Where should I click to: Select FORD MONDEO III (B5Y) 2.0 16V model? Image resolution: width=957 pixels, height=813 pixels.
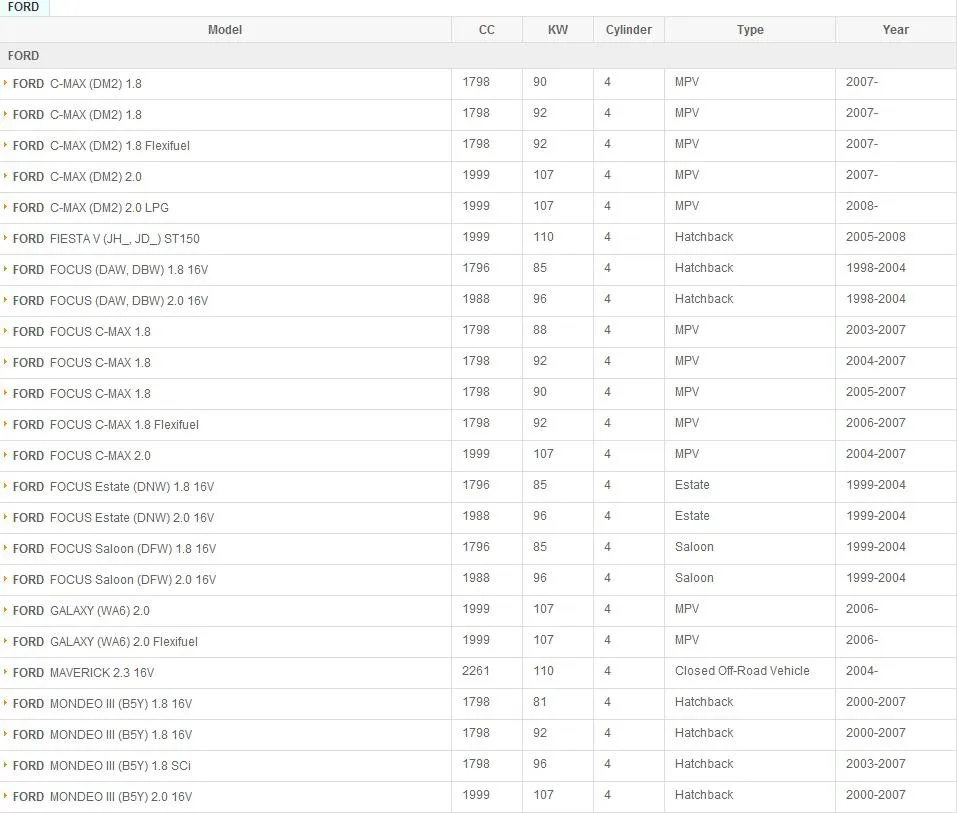tap(103, 797)
